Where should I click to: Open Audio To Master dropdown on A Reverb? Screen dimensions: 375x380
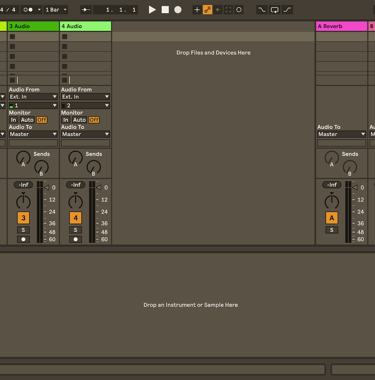342,134
